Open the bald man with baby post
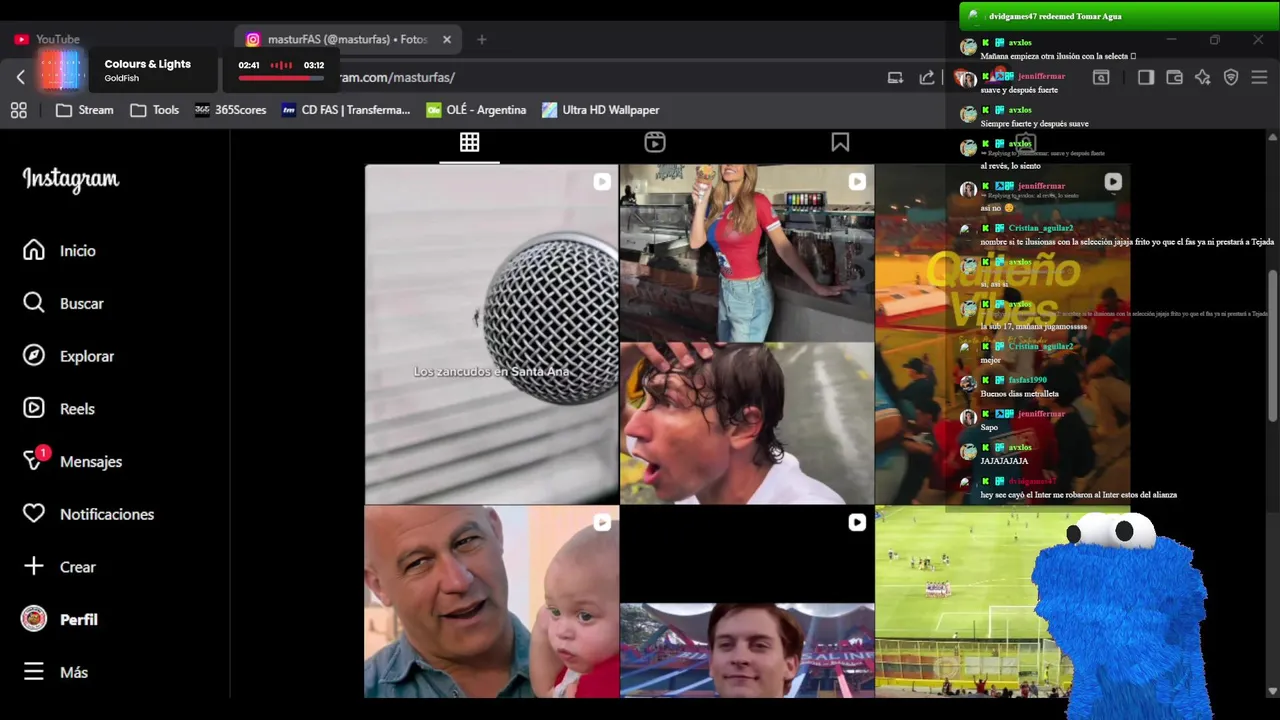This screenshot has height=720, width=1280. click(492, 602)
